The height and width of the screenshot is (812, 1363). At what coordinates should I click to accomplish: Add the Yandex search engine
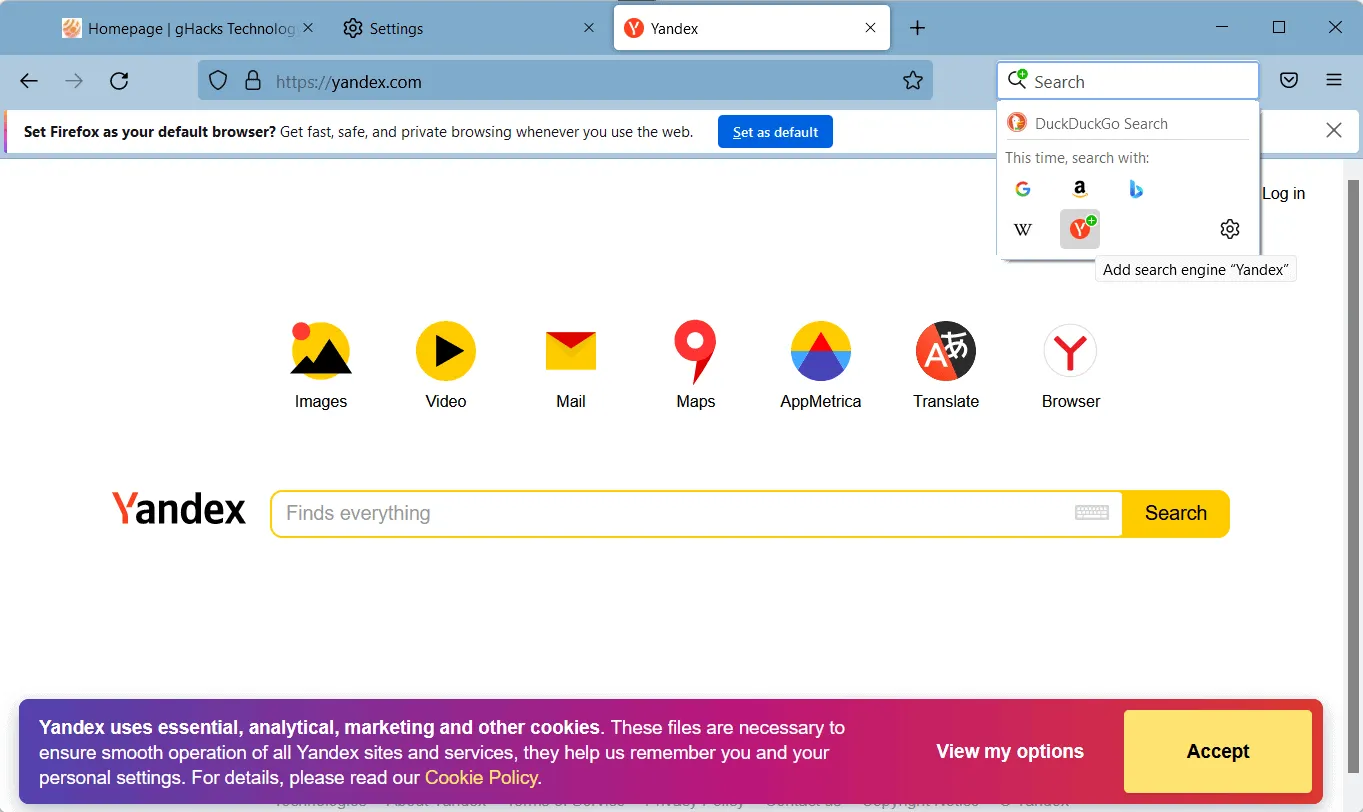(1079, 229)
